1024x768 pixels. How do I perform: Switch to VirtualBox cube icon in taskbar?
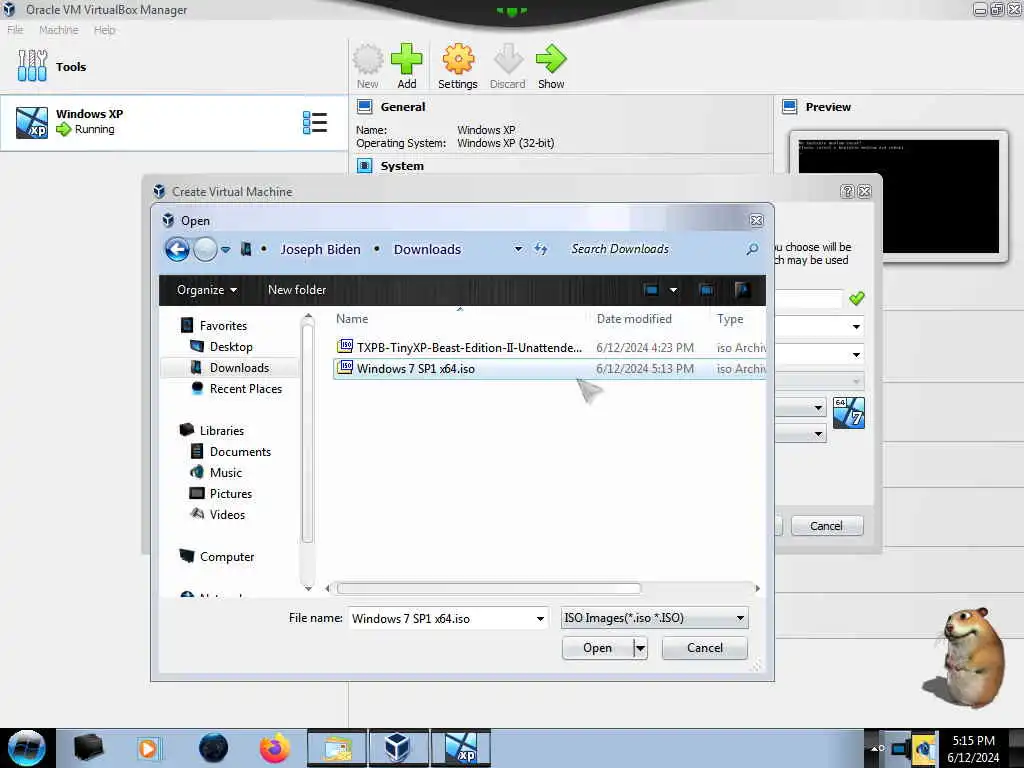(398, 748)
